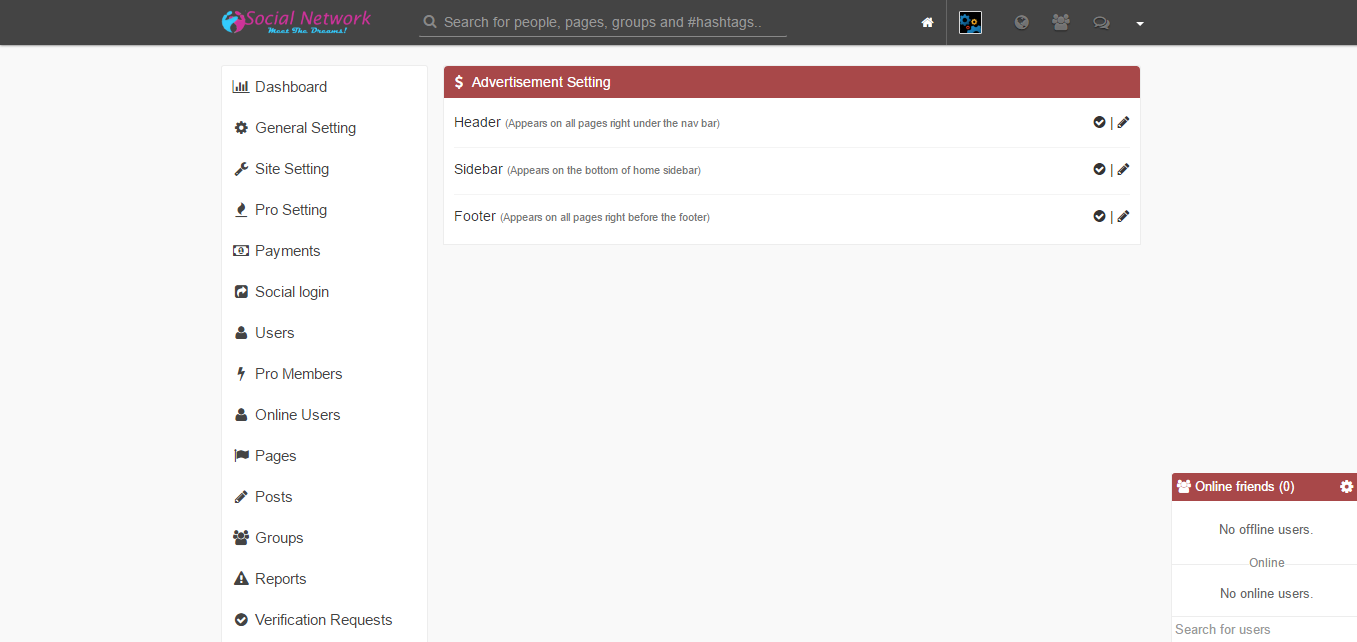Click the Social Network logo

[x=296, y=22]
